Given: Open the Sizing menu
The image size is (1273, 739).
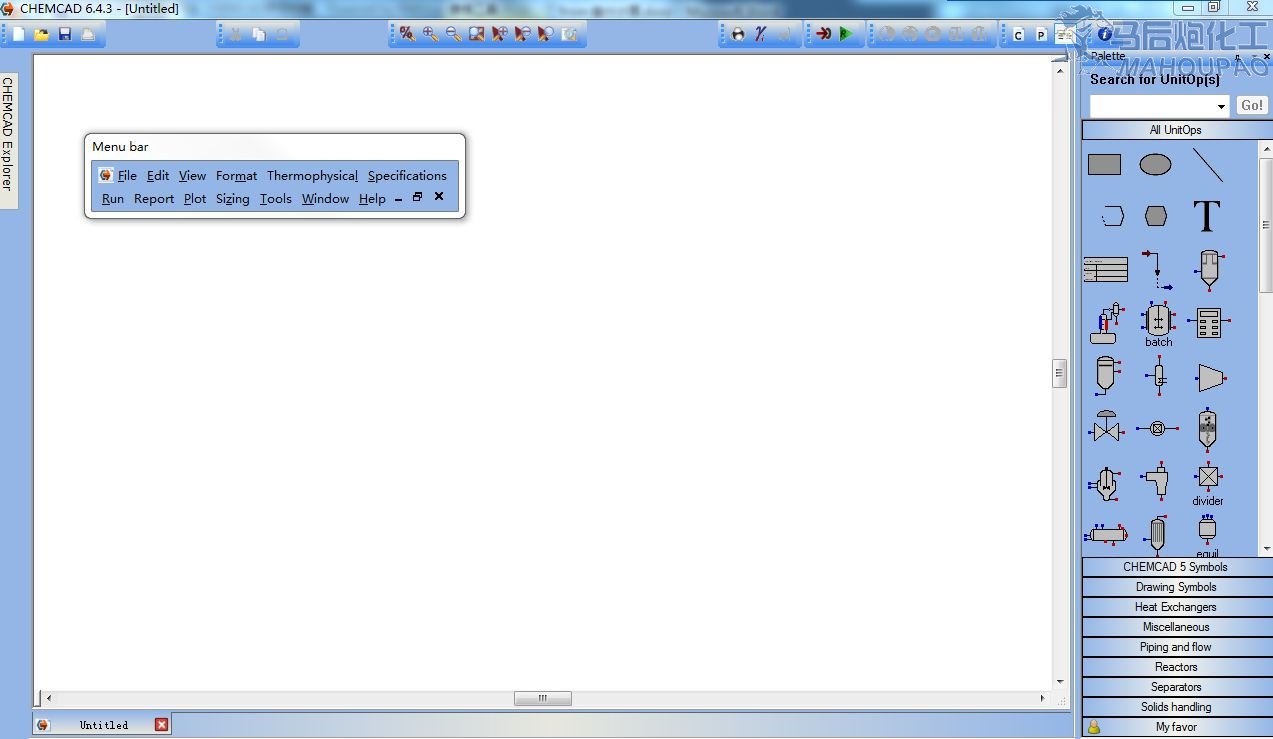Looking at the screenshot, I should click(x=232, y=199).
